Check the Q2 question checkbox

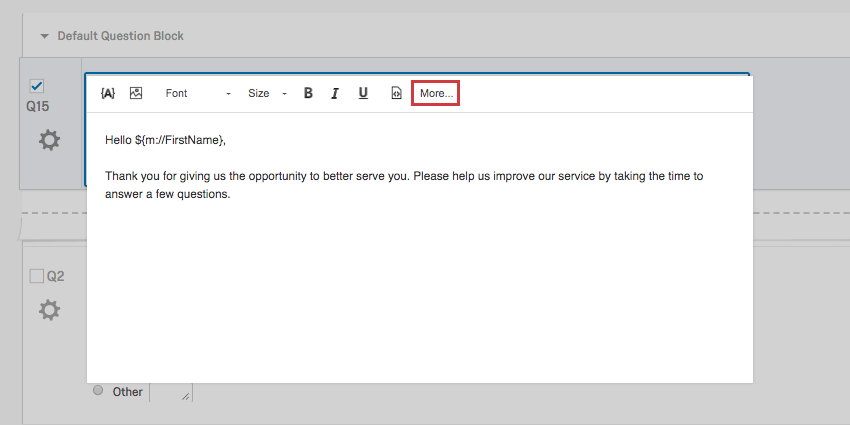(x=36, y=276)
